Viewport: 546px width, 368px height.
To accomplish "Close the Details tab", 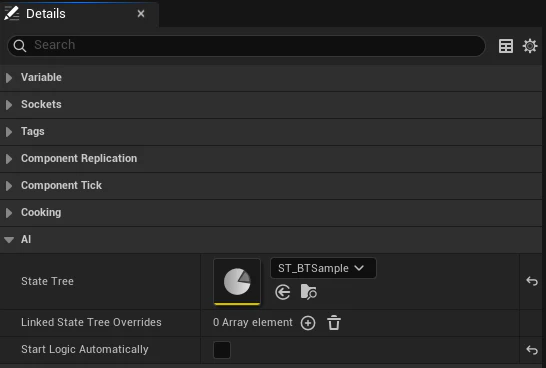I will click(141, 14).
